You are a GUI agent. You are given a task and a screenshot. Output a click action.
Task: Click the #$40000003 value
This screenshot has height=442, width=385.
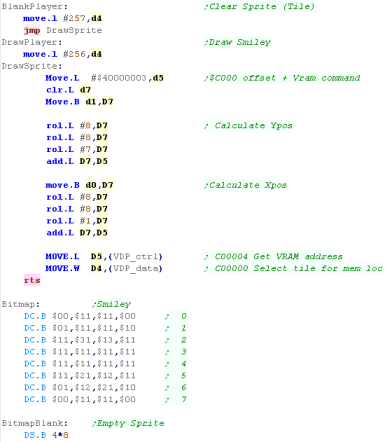pyautogui.click(x=119, y=78)
